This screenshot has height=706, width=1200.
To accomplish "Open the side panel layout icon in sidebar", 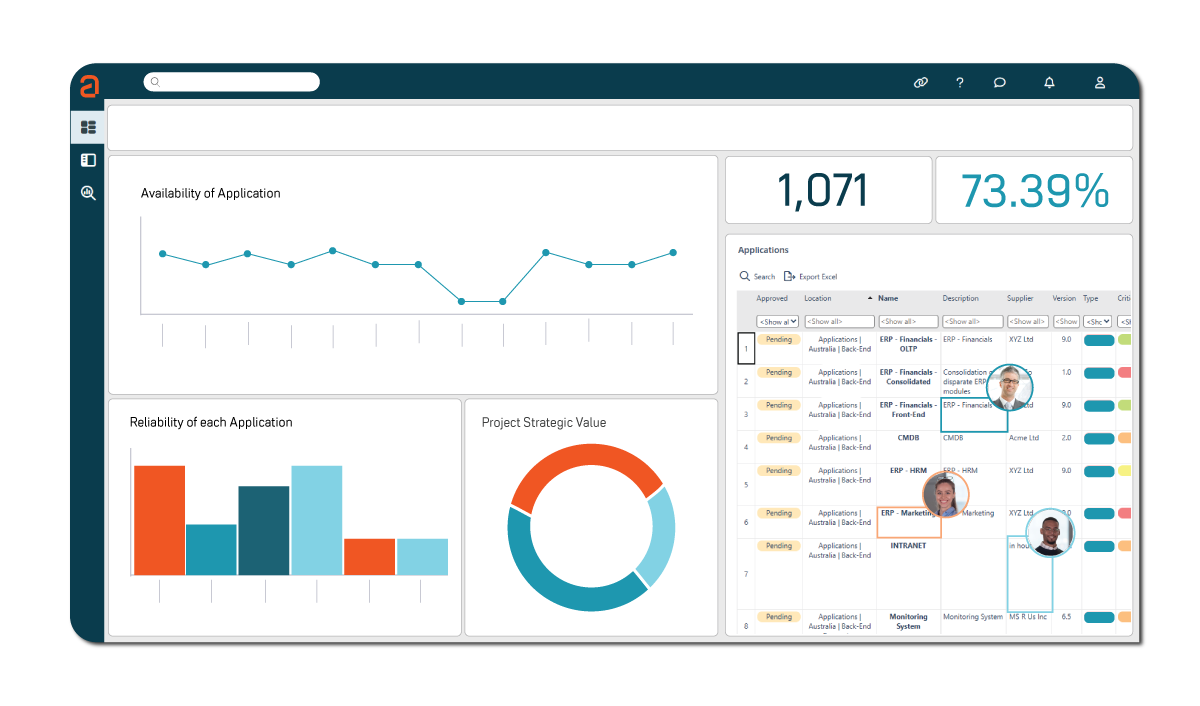I will pos(88,160).
